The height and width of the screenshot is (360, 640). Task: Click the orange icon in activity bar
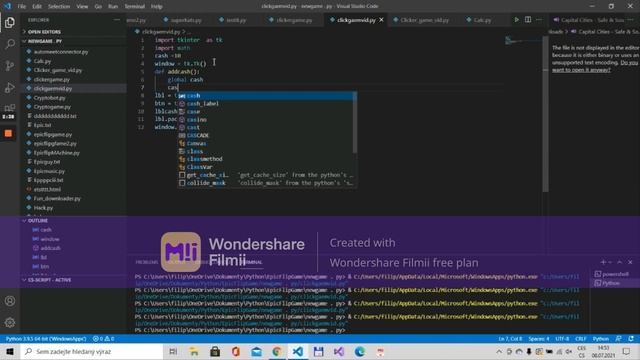click(9, 133)
